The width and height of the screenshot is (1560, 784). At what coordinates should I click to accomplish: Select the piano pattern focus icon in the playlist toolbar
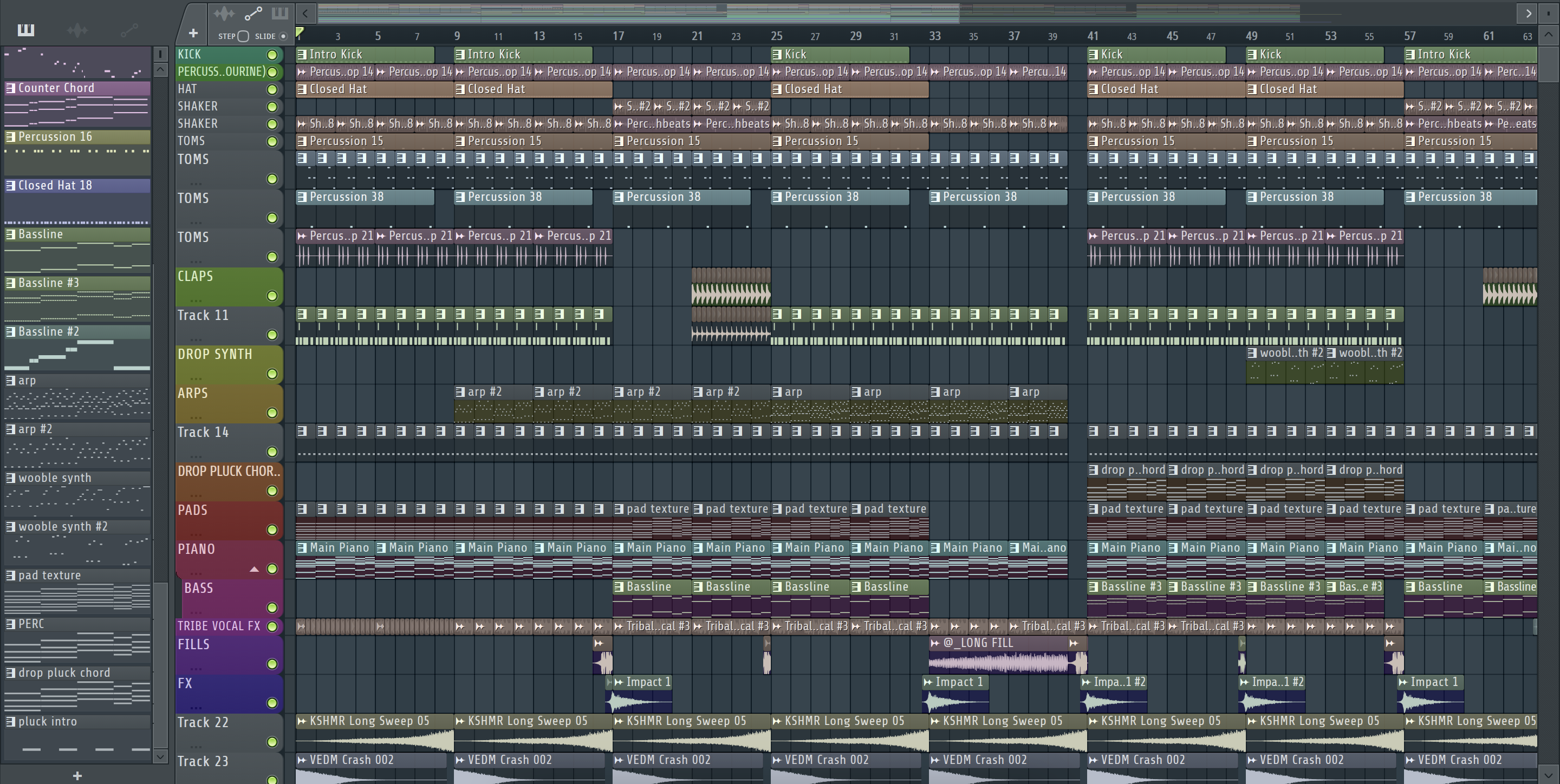[280, 14]
